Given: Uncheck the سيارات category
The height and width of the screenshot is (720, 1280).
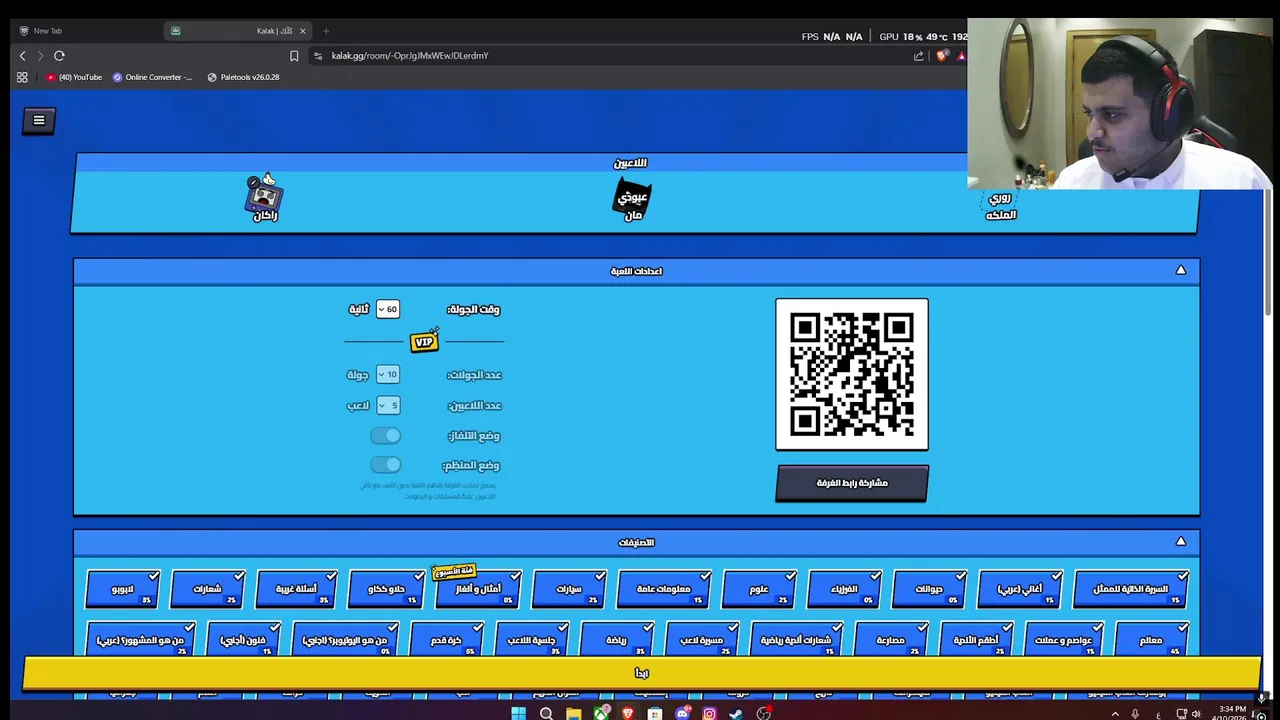Looking at the screenshot, I should click(x=570, y=589).
